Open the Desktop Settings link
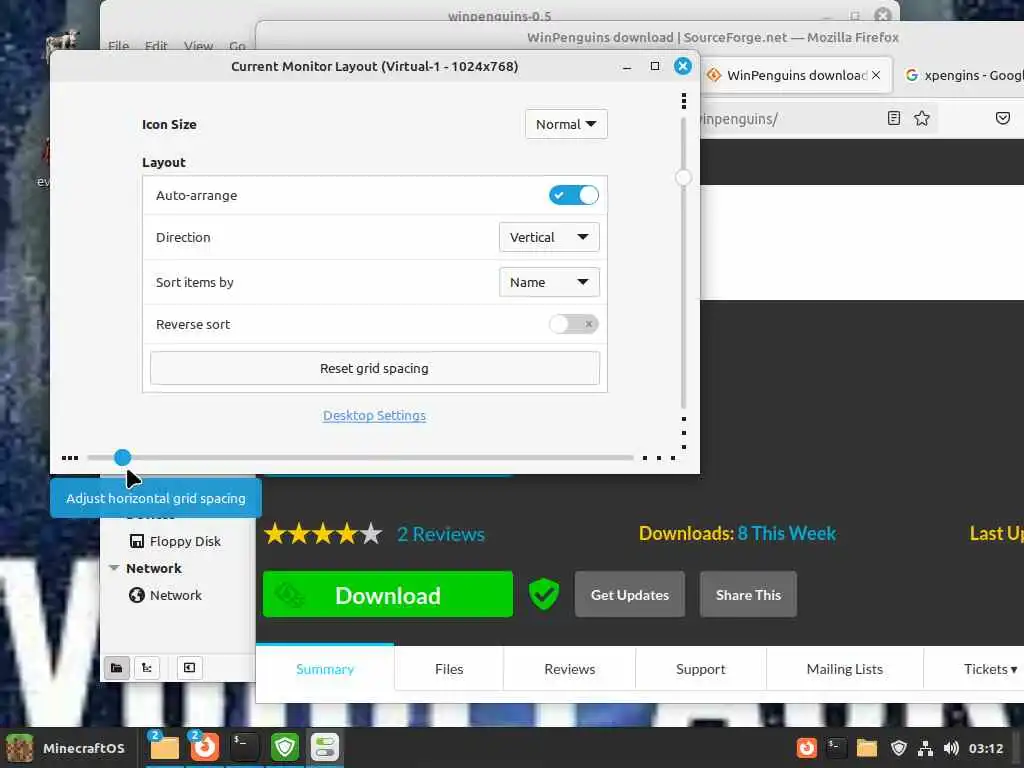 point(374,415)
